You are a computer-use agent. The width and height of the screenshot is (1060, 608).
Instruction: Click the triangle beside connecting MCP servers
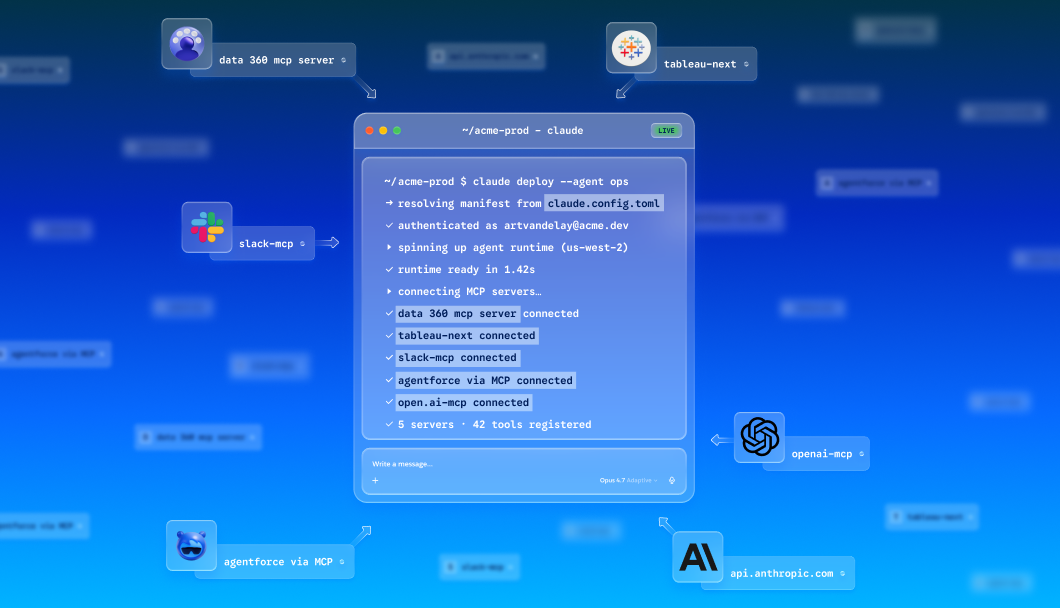coord(389,291)
